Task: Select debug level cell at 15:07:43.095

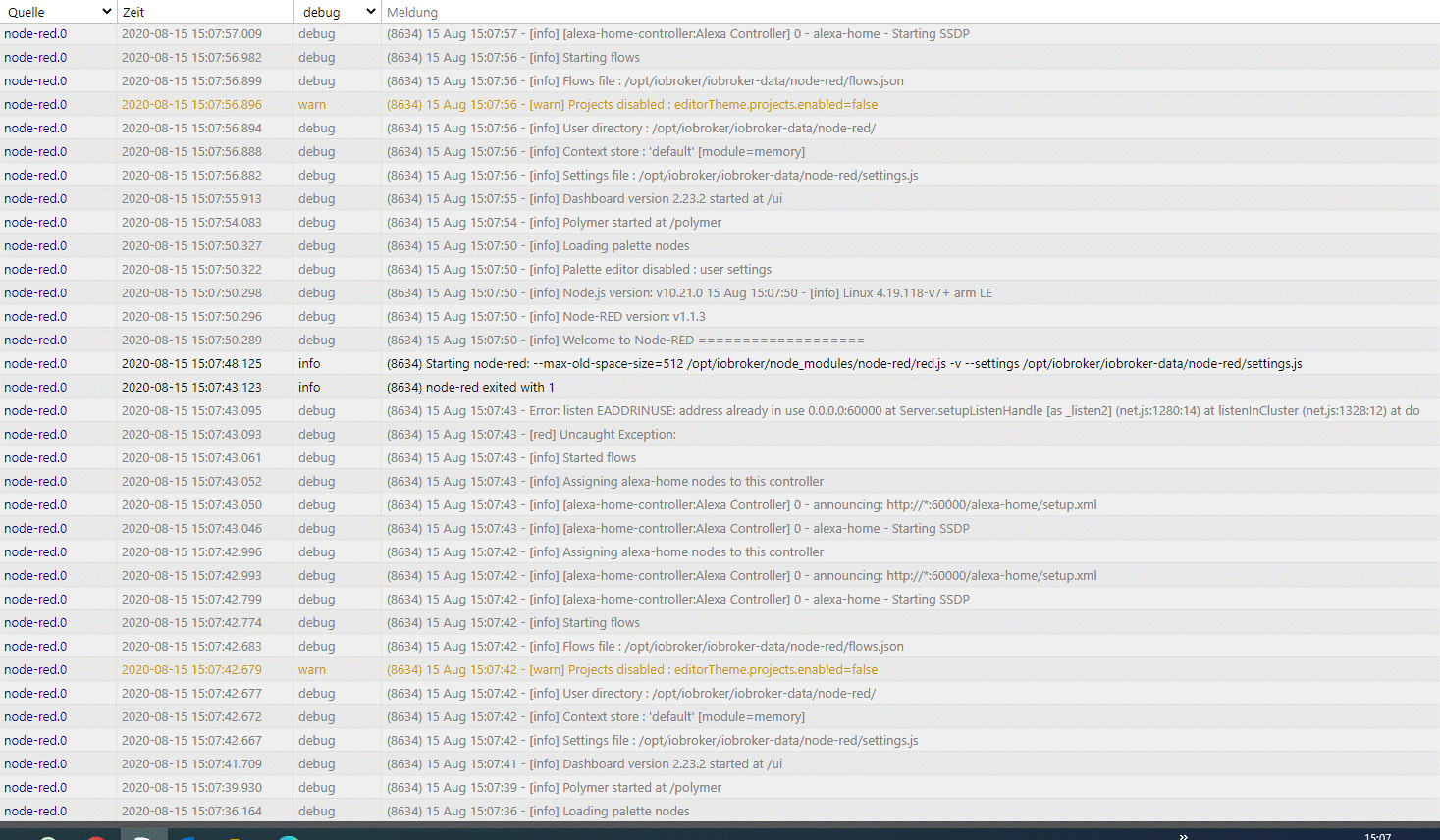Action: (316, 411)
